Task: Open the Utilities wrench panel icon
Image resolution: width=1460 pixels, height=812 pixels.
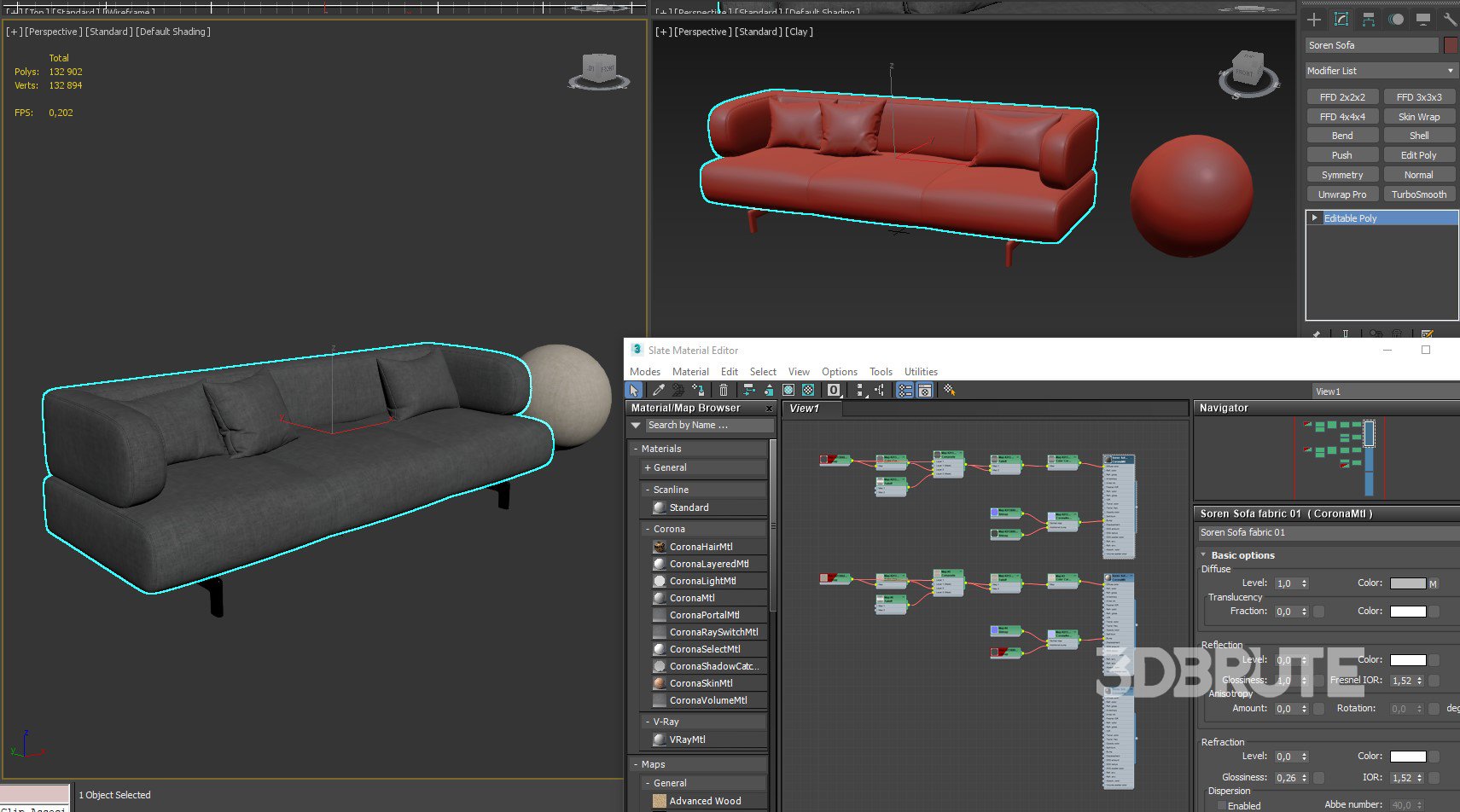Action: 1449,20
